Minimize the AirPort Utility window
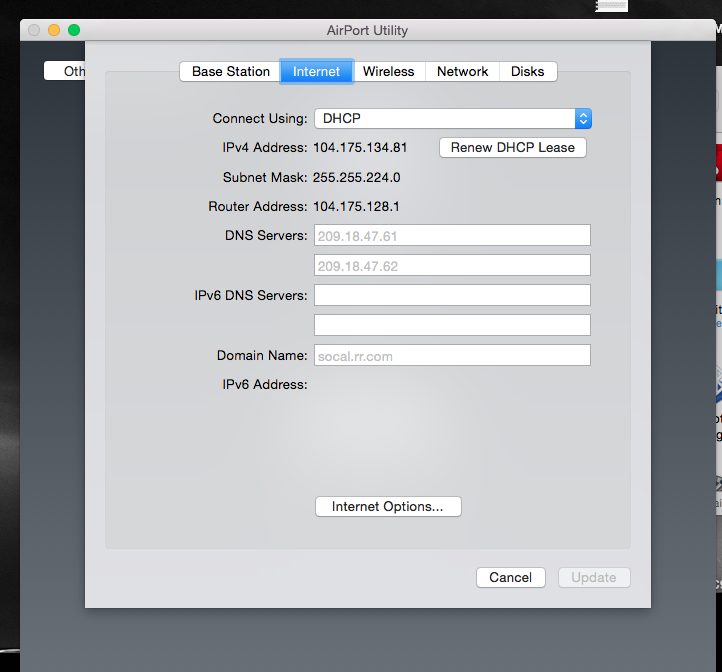Image resolution: width=722 pixels, height=672 pixels. point(54,30)
